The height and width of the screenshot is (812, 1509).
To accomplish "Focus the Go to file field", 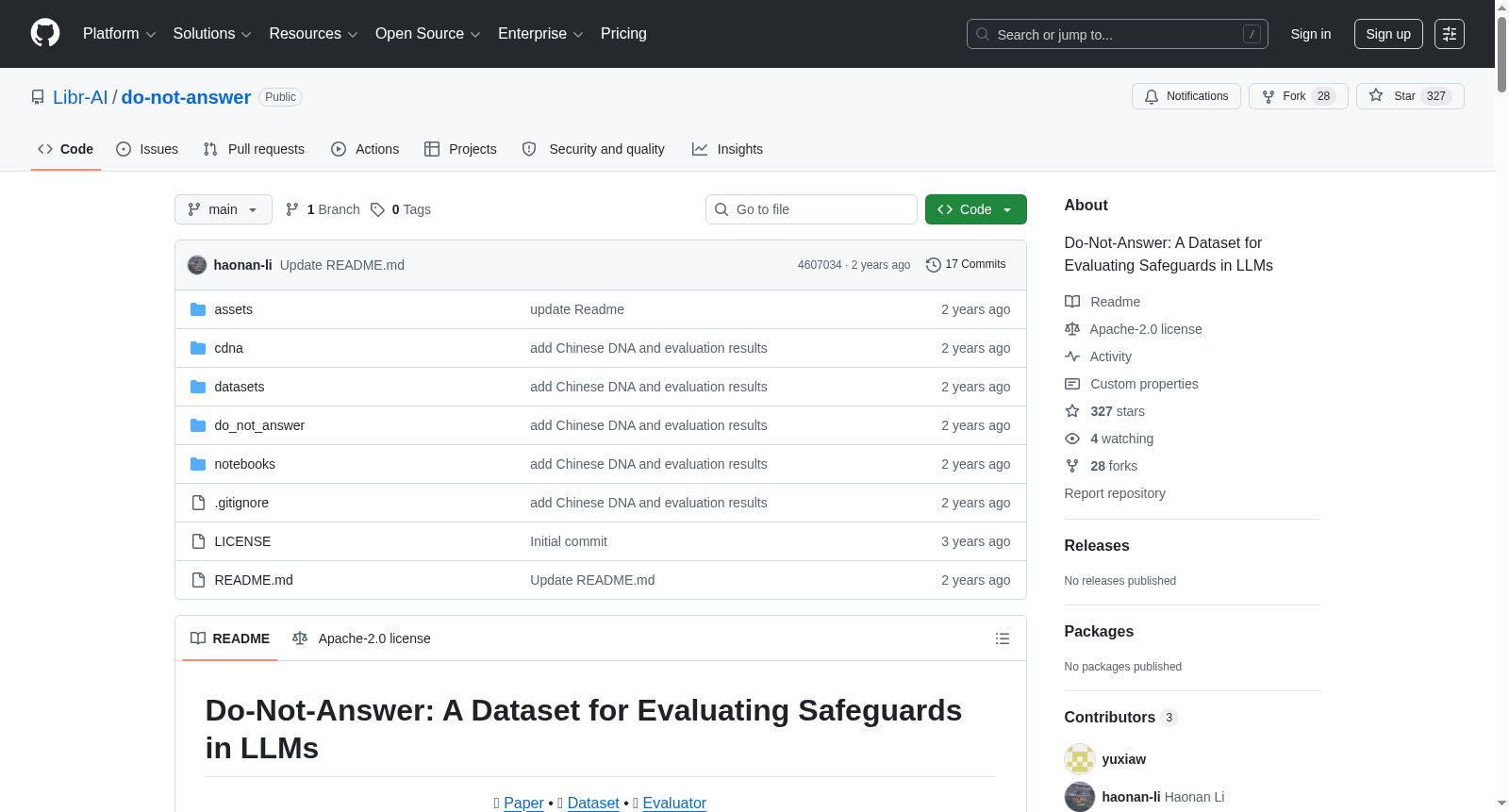I will pyautogui.click(x=811, y=209).
